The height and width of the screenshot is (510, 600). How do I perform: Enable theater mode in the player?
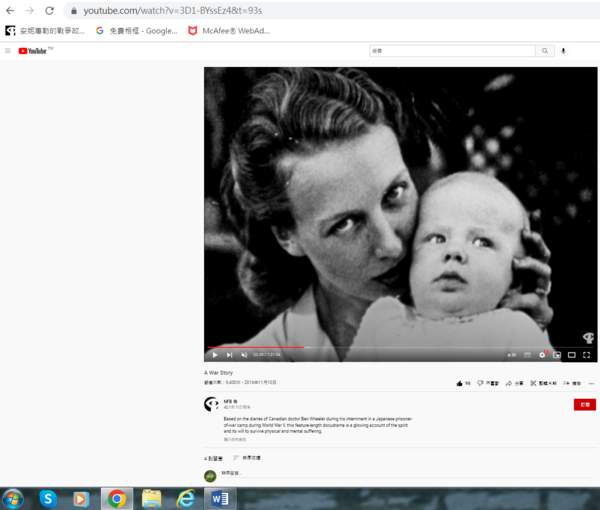[572, 355]
